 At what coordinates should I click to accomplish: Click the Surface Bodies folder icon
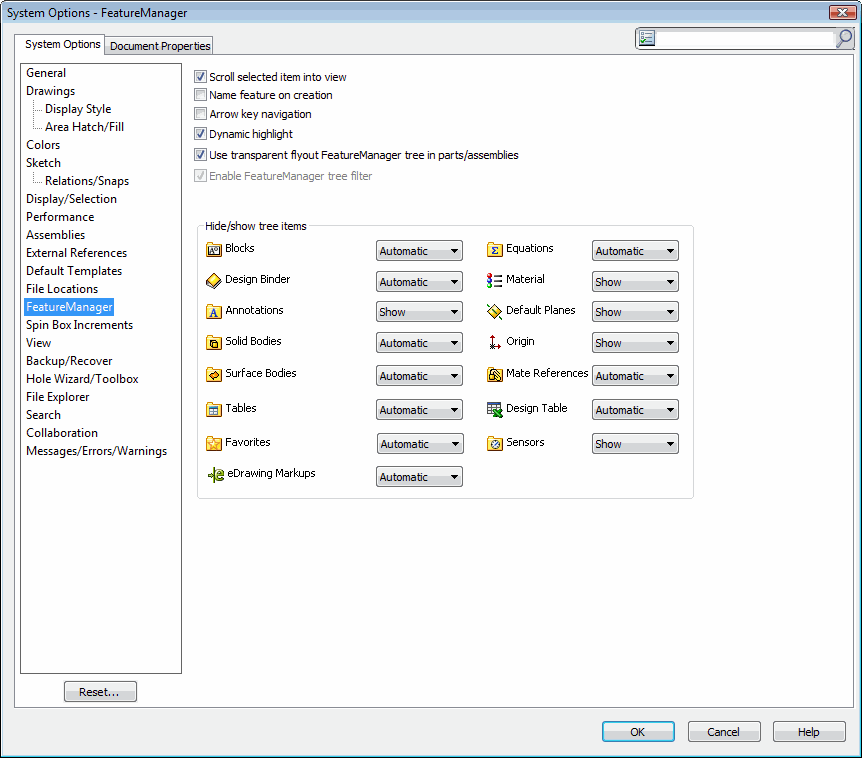tap(213, 374)
